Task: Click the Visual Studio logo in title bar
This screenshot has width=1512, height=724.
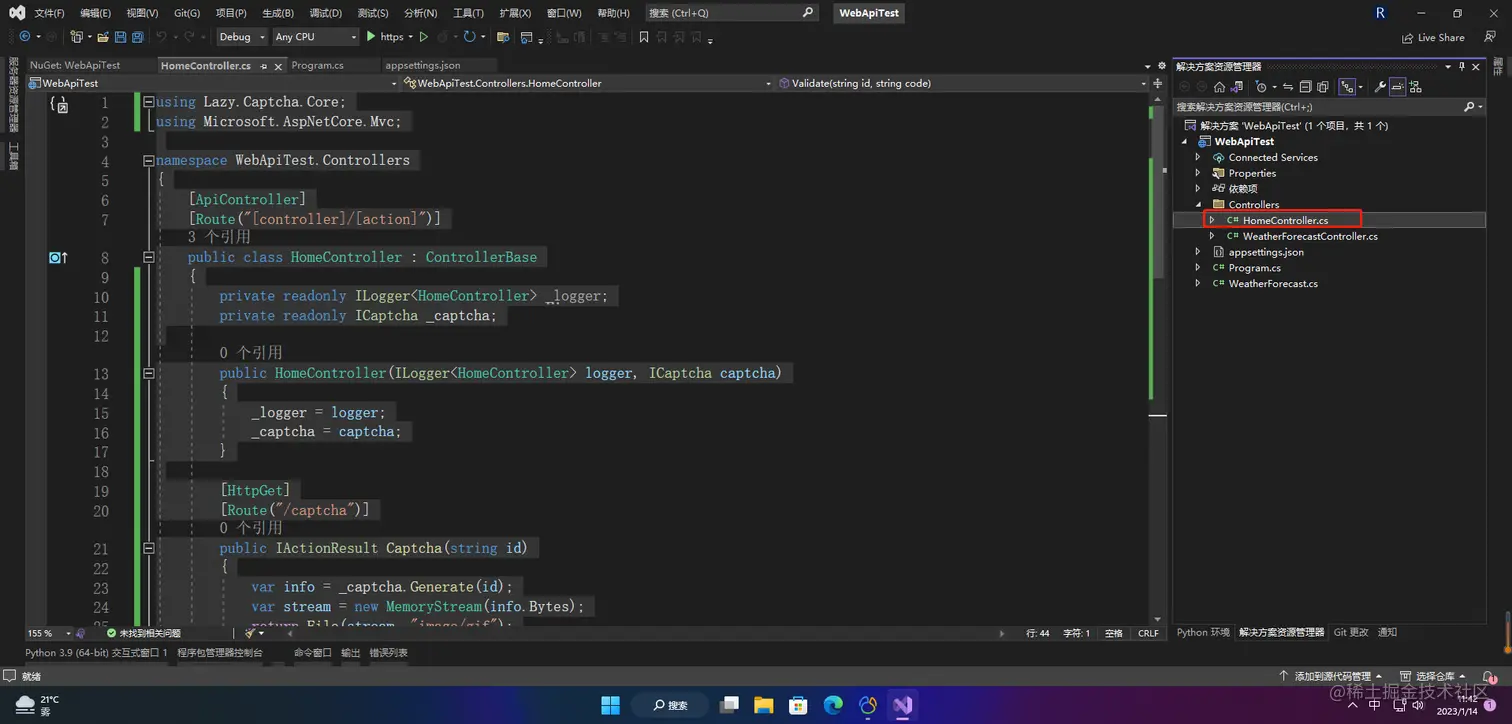Action: point(17,13)
